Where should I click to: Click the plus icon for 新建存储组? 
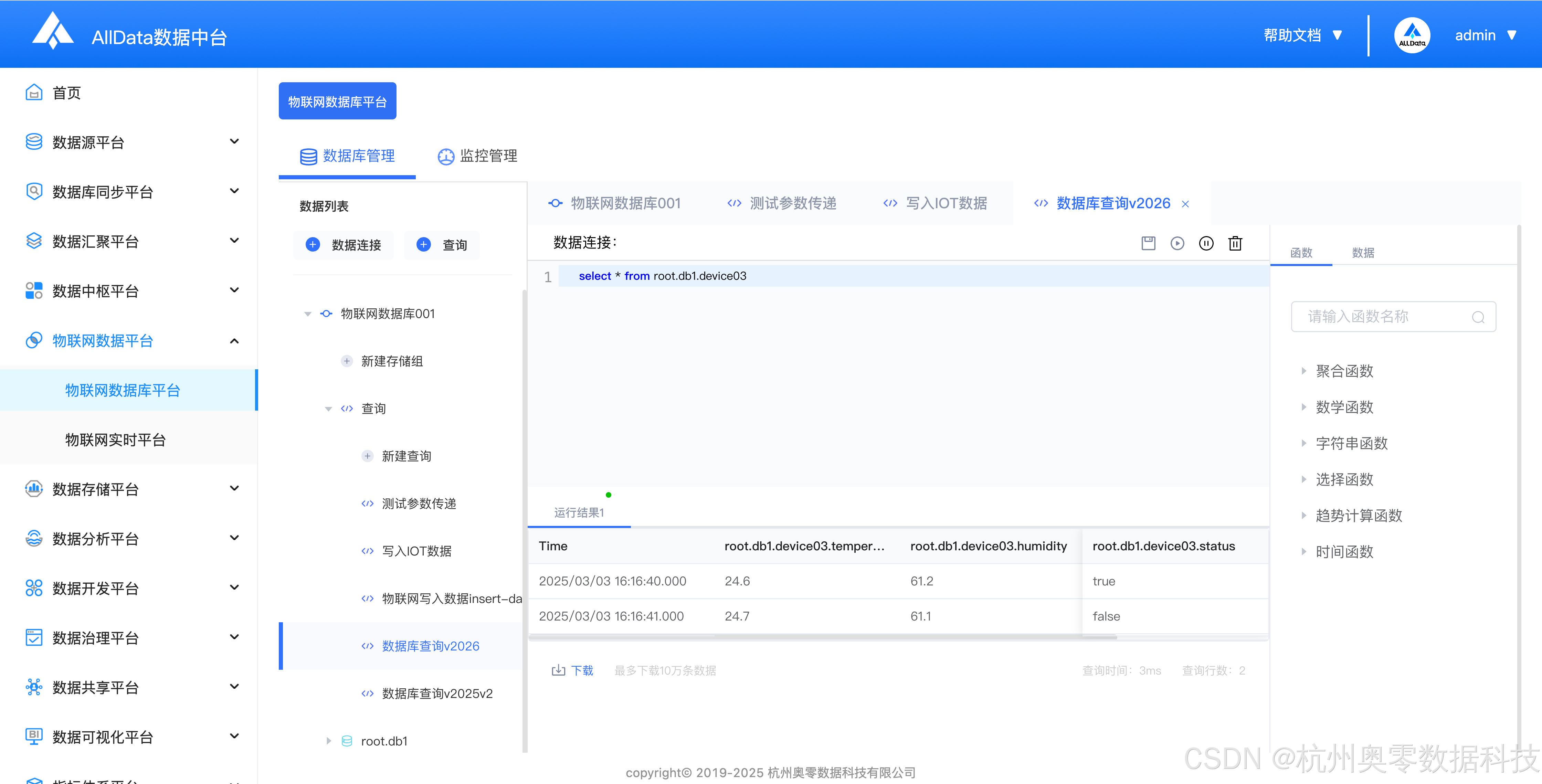(347, 361)
